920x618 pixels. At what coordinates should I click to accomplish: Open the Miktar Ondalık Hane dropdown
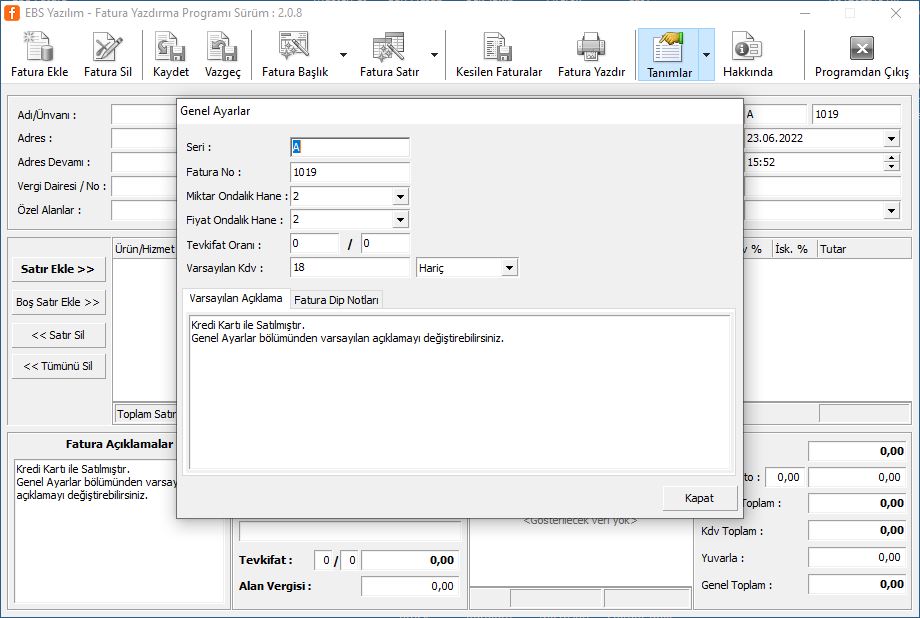[400, 196]
